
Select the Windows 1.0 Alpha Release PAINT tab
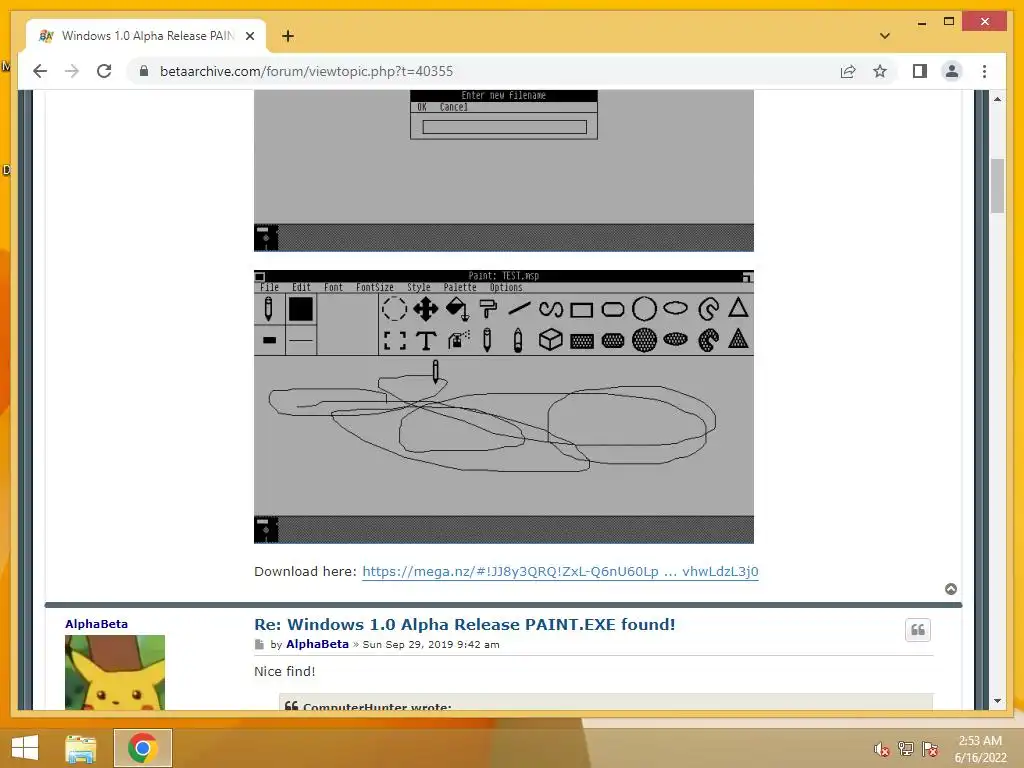click(x=146, y=36)
